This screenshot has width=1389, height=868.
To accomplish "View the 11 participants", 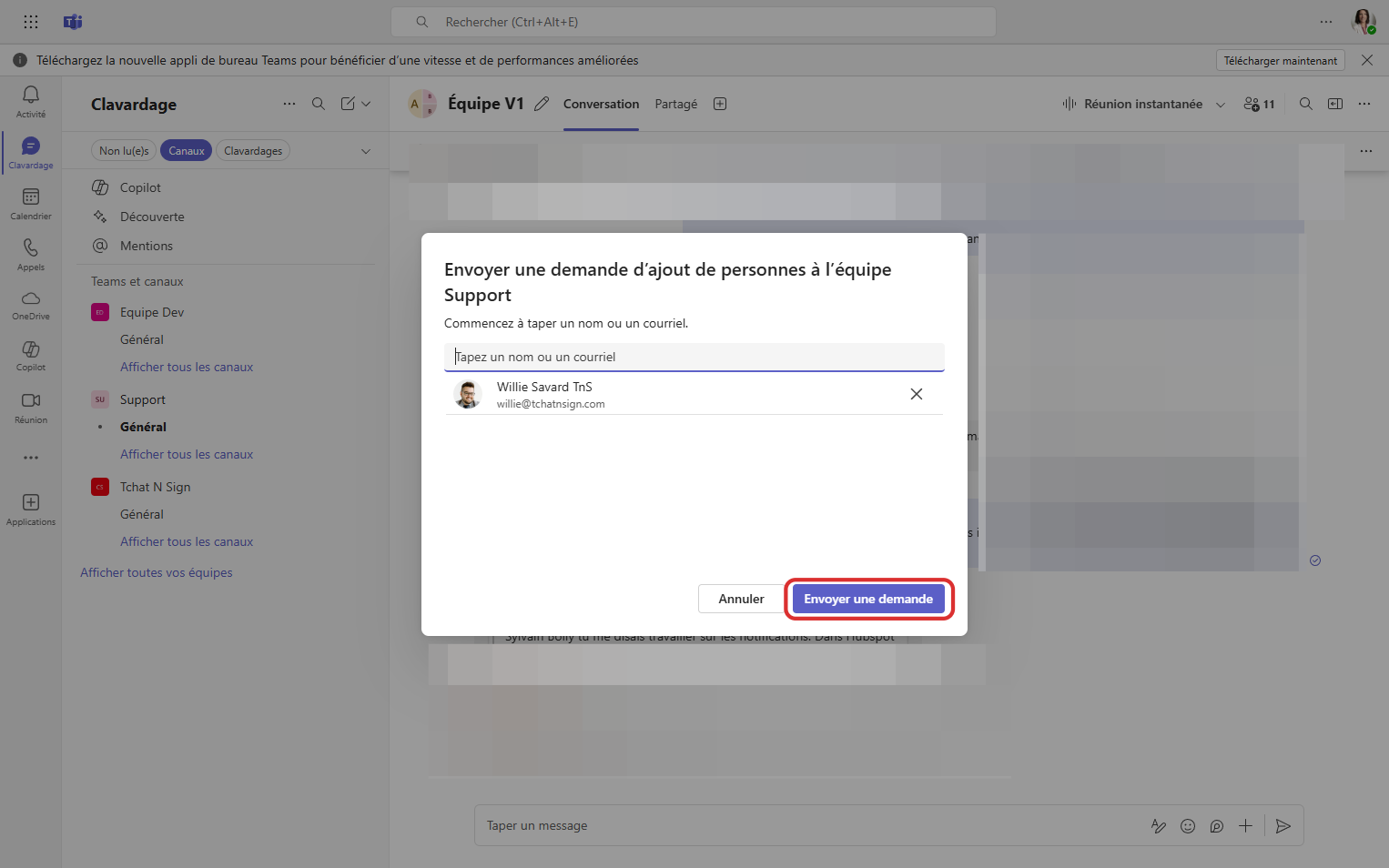I will click(1260, 104).
